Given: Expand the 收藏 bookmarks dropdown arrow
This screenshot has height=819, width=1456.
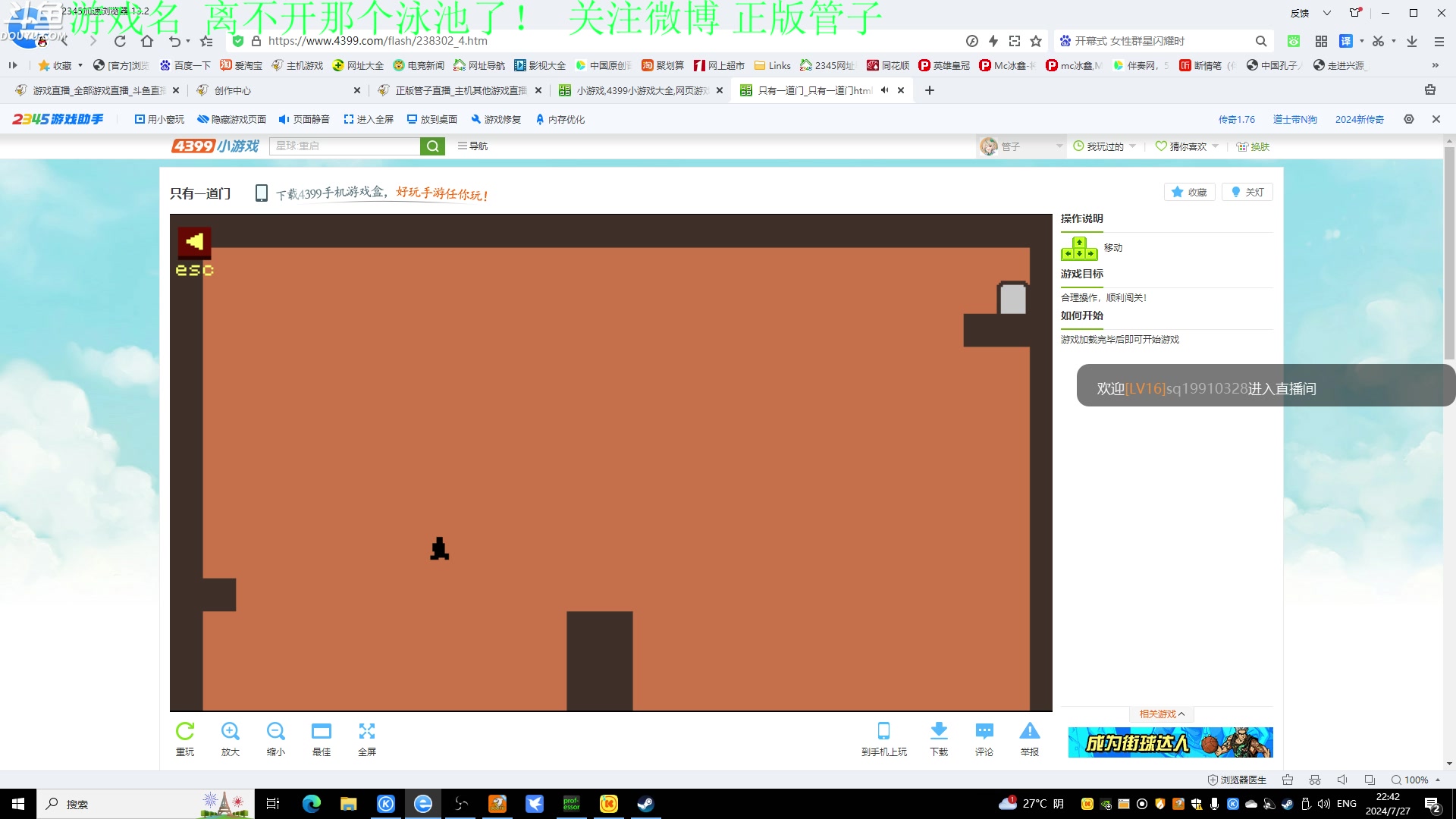Looking at the screenshot, I should click(x=80, y=65).
